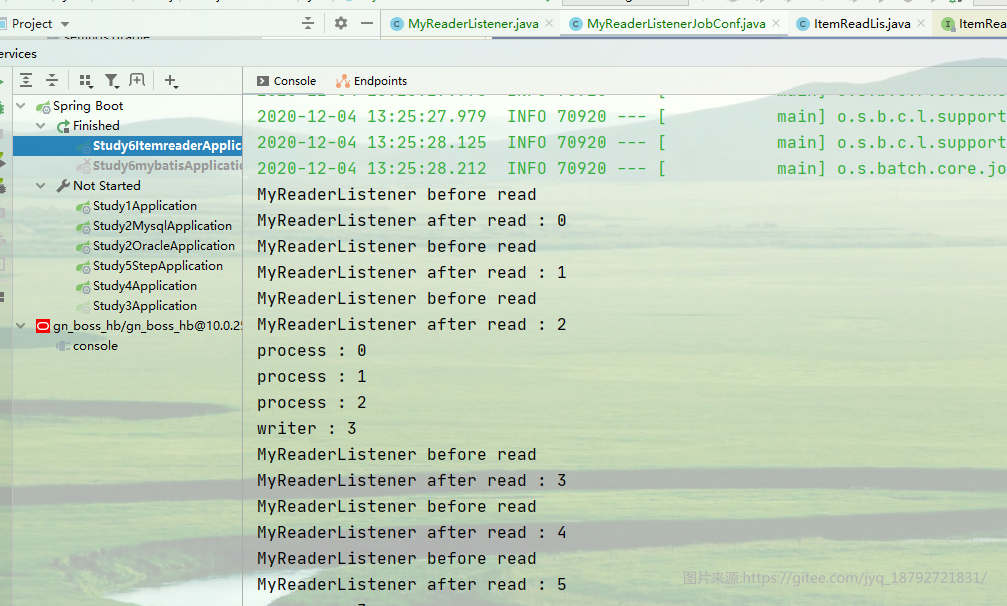Open the Project view dropdown
Viewport: 1007px width, 606px height.
pyautogui.click(x=37, y=22)
